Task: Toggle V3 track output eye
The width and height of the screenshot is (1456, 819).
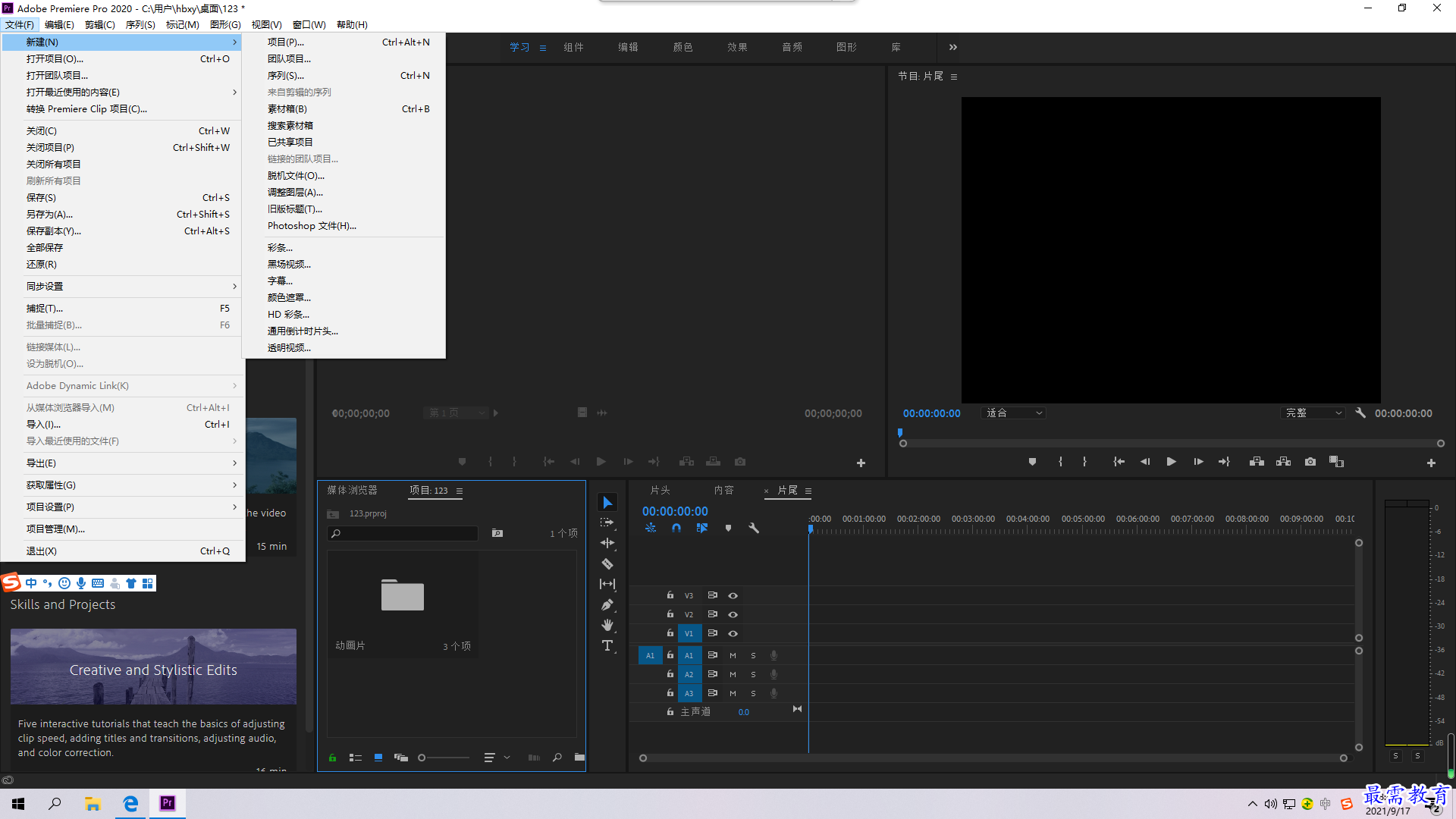Action: tap(733, 596)
